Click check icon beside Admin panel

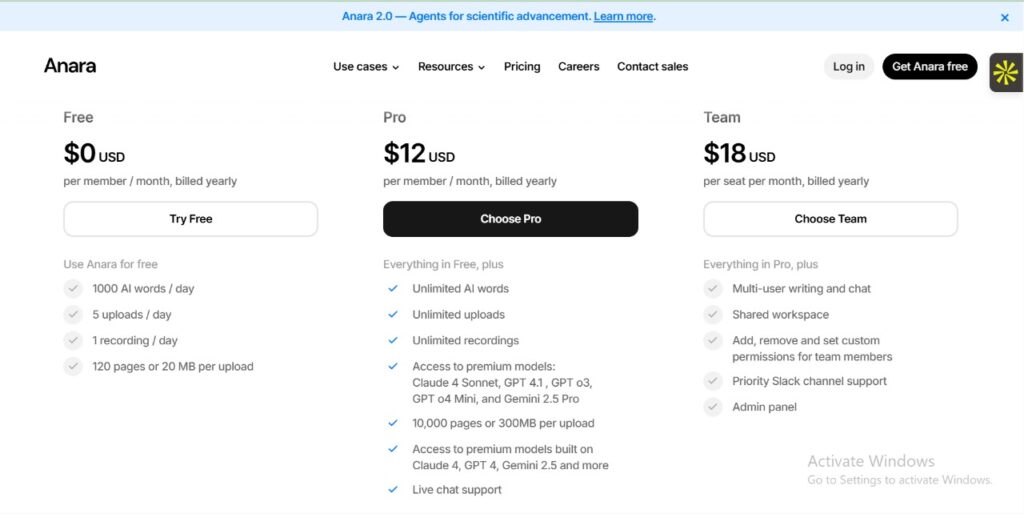click(x=713, y=407)
